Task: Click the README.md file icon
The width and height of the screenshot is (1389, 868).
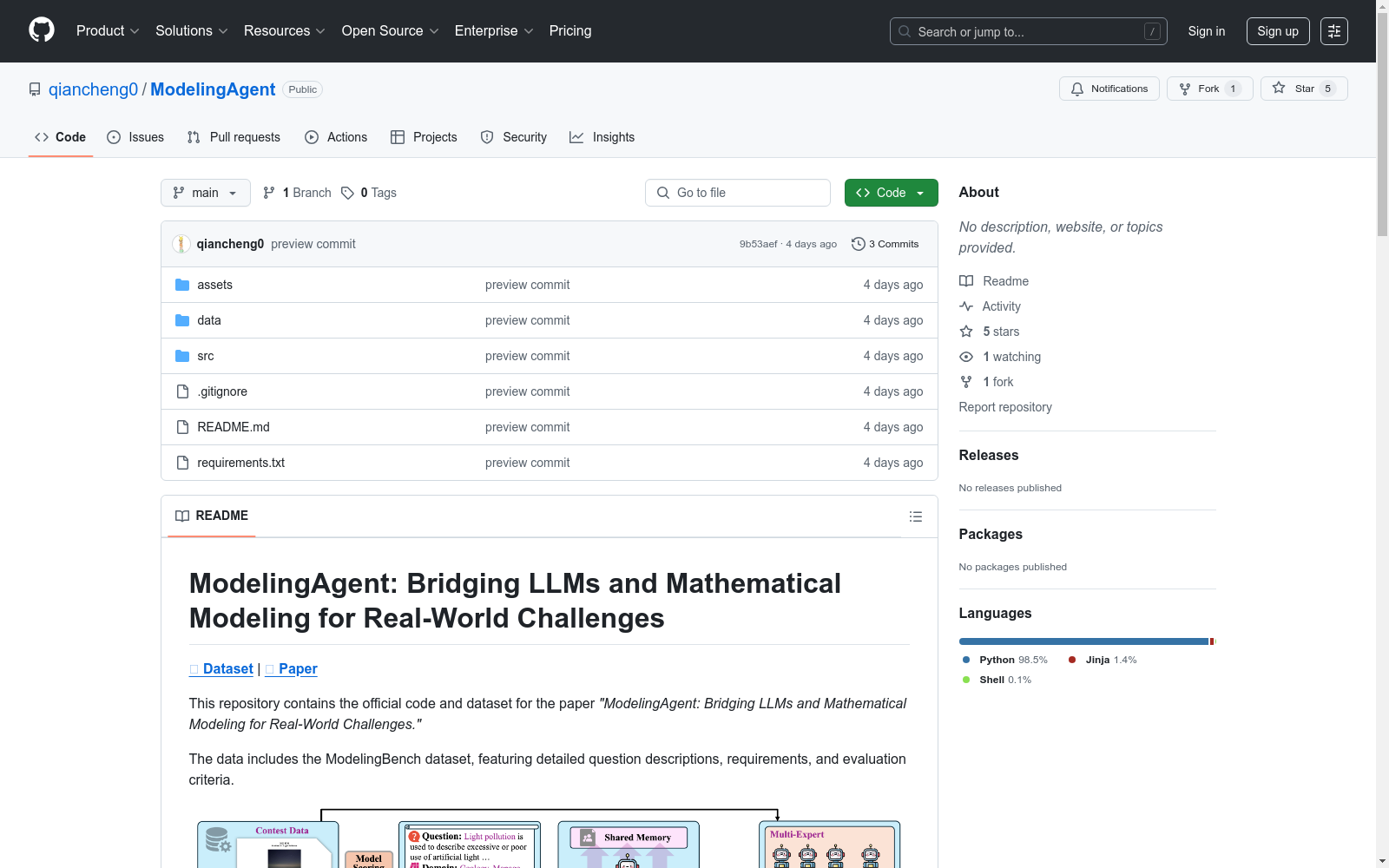Action: coord(182,427)
